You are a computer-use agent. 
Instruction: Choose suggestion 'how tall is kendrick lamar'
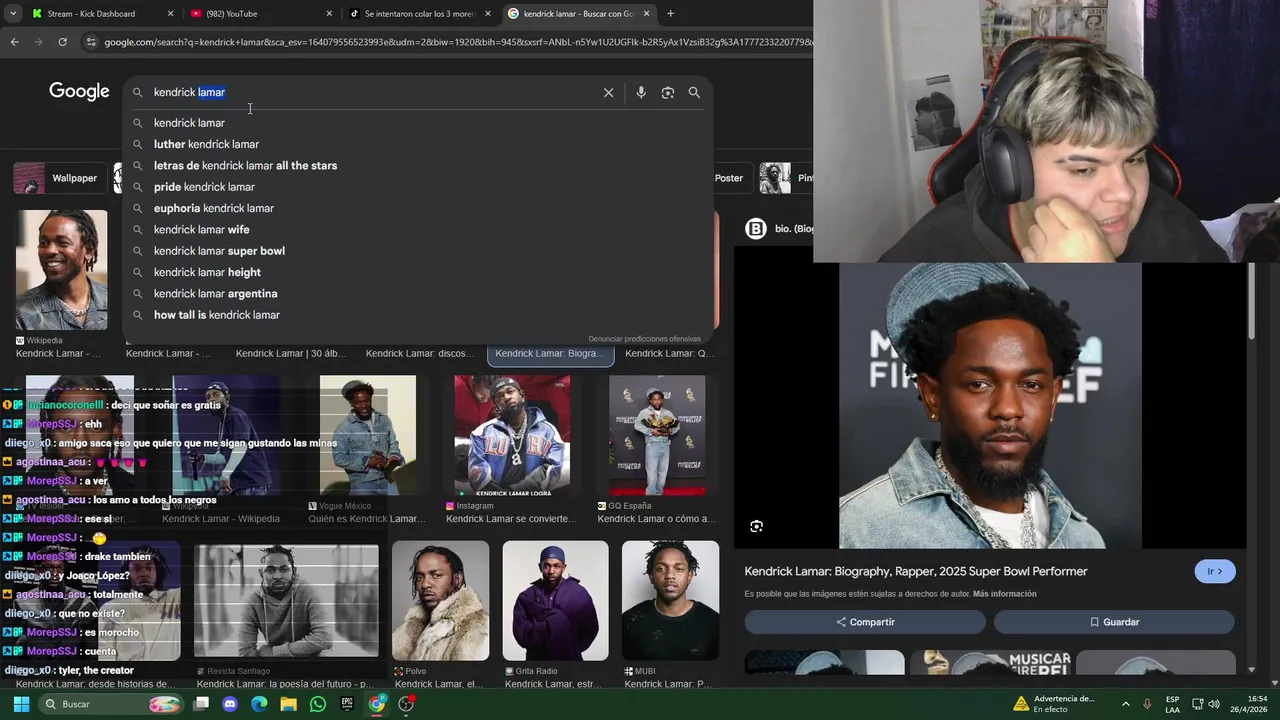point(417,315)
